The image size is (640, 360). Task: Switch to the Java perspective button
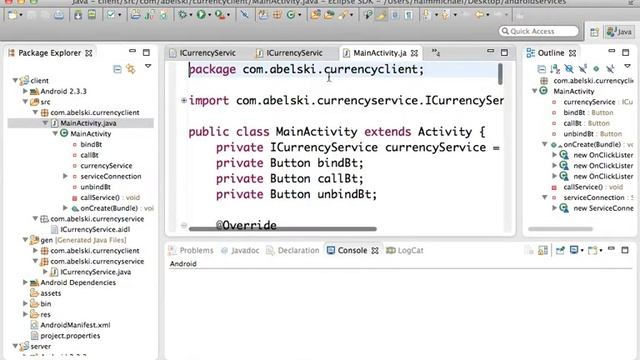pos(620,32)
